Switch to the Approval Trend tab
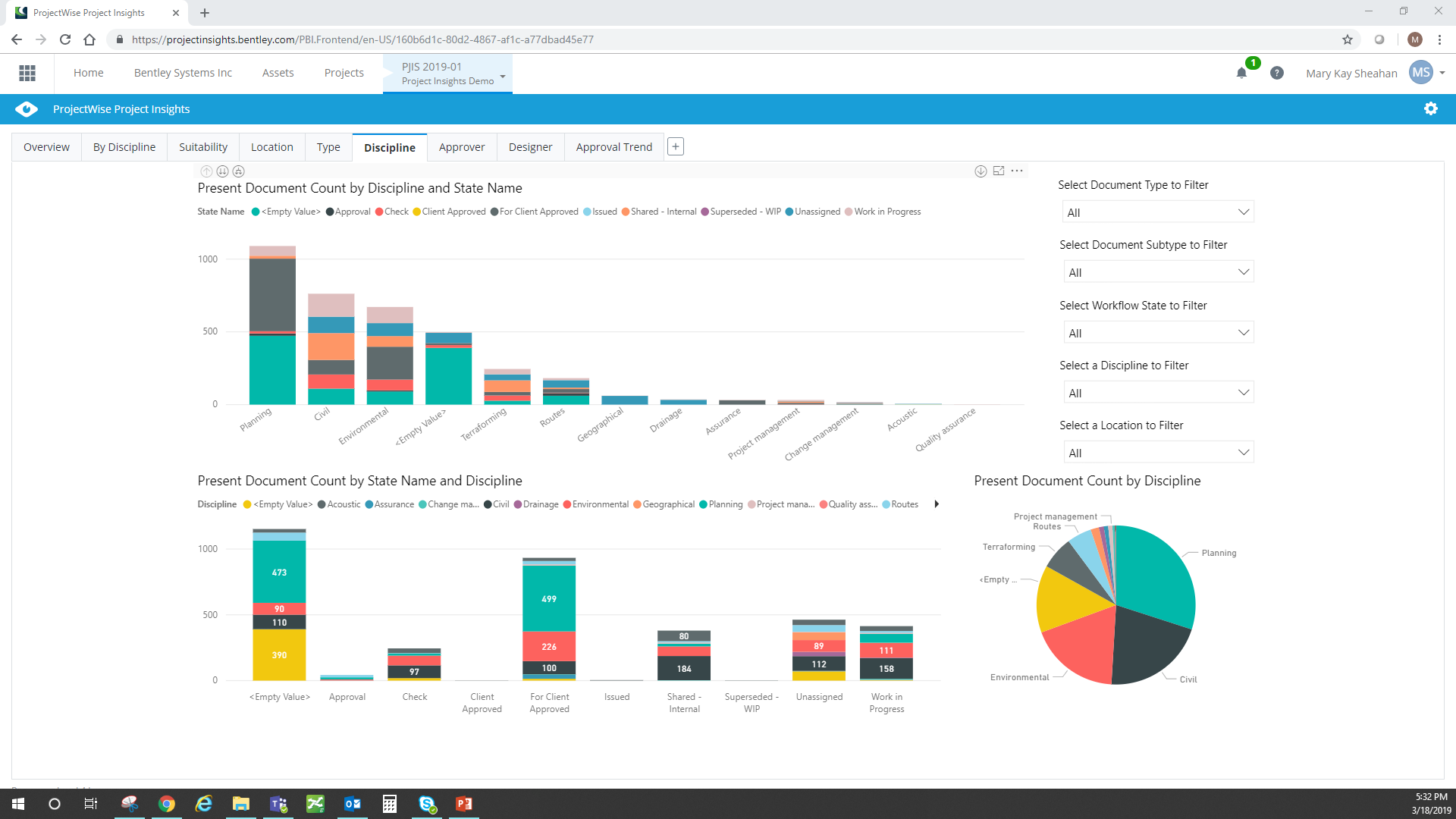The image size is (1456, 819). (x=614, y=147)
